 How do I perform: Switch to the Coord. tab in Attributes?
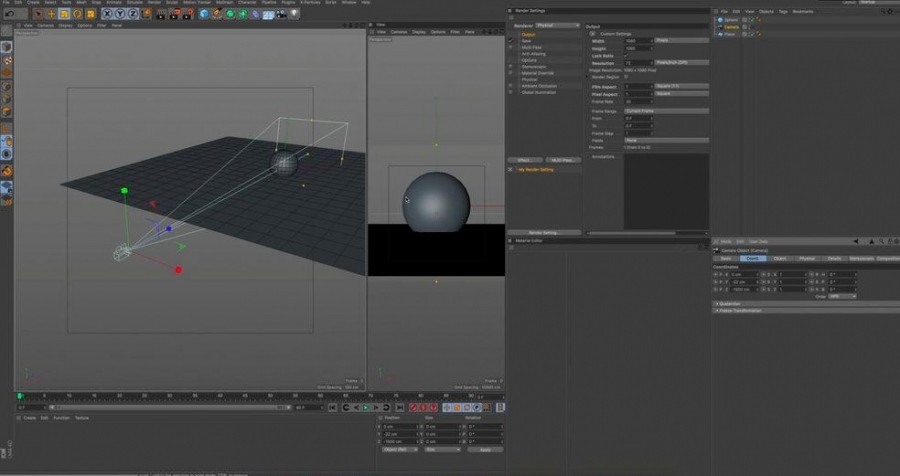[752, 258]
